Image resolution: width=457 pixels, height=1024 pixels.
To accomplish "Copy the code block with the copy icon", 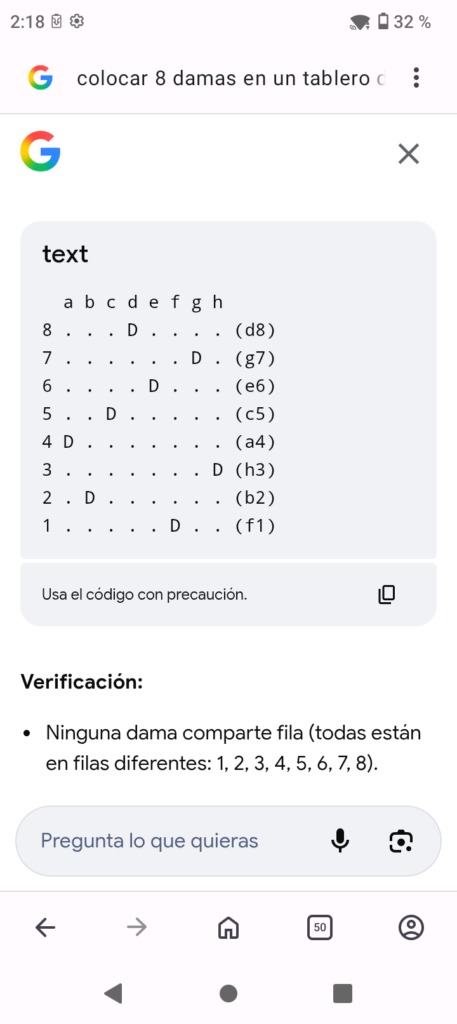I will [x=386, y=594].
